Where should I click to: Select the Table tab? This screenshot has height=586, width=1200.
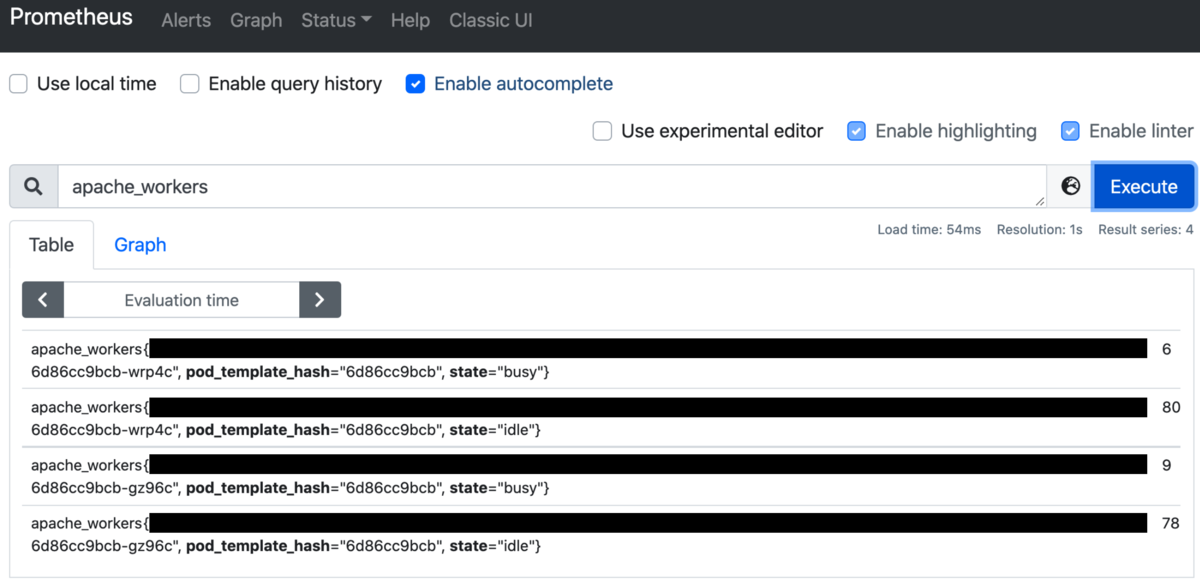[51, 244]
